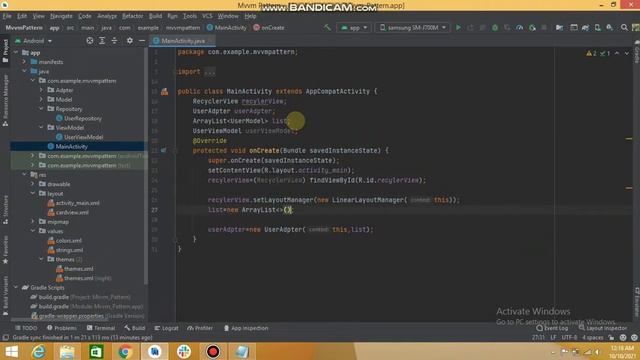Open Chrome from the taskbar
The height and width of the screenshot is (360, 640).
(125, 351)
